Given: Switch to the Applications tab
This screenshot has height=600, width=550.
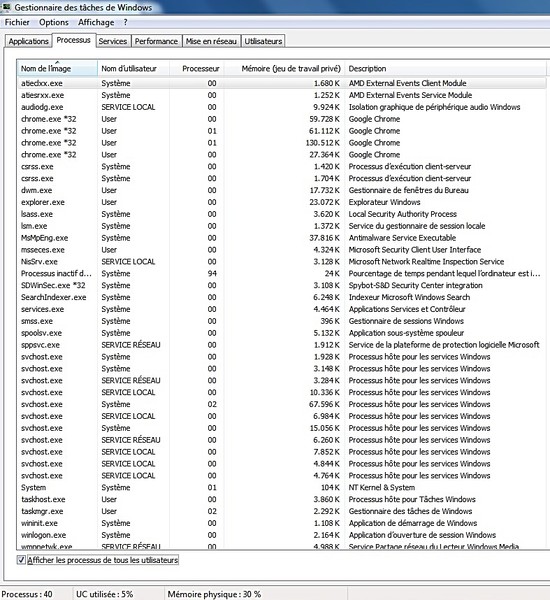Looking at the screenshot, I should 28,41.
